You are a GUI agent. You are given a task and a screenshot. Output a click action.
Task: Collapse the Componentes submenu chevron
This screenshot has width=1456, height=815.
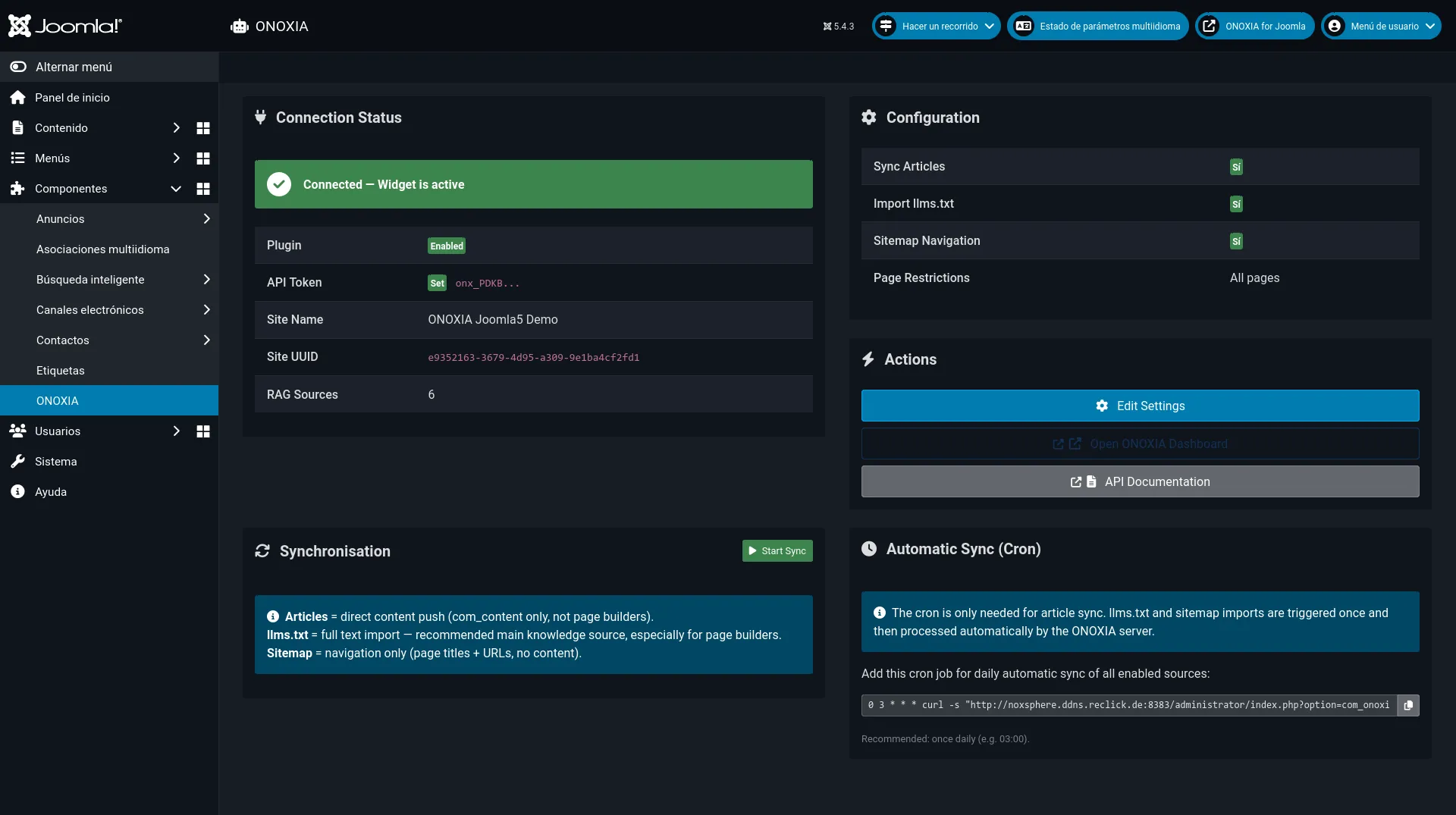tap(176, 188)
